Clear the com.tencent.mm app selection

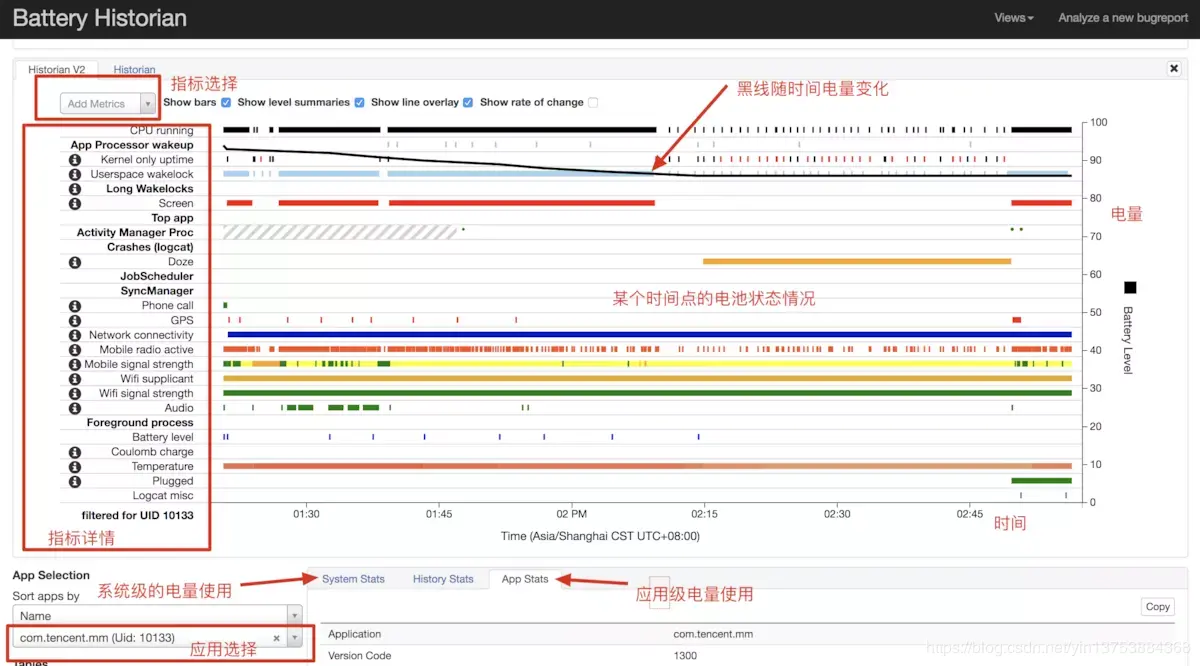coord(277,638)
